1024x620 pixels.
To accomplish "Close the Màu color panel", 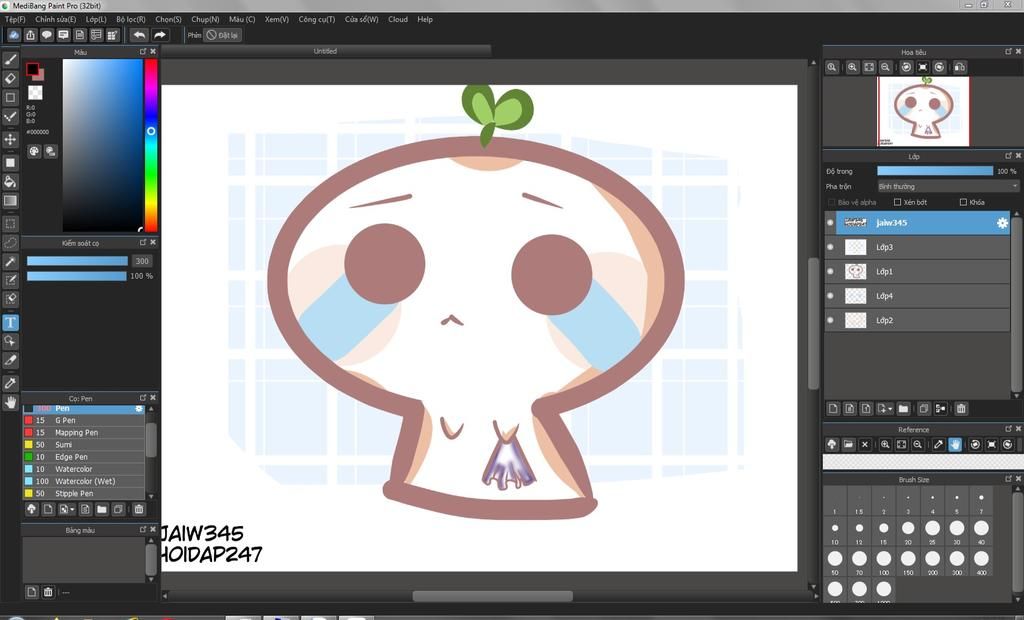I will [x=153, y=51].
